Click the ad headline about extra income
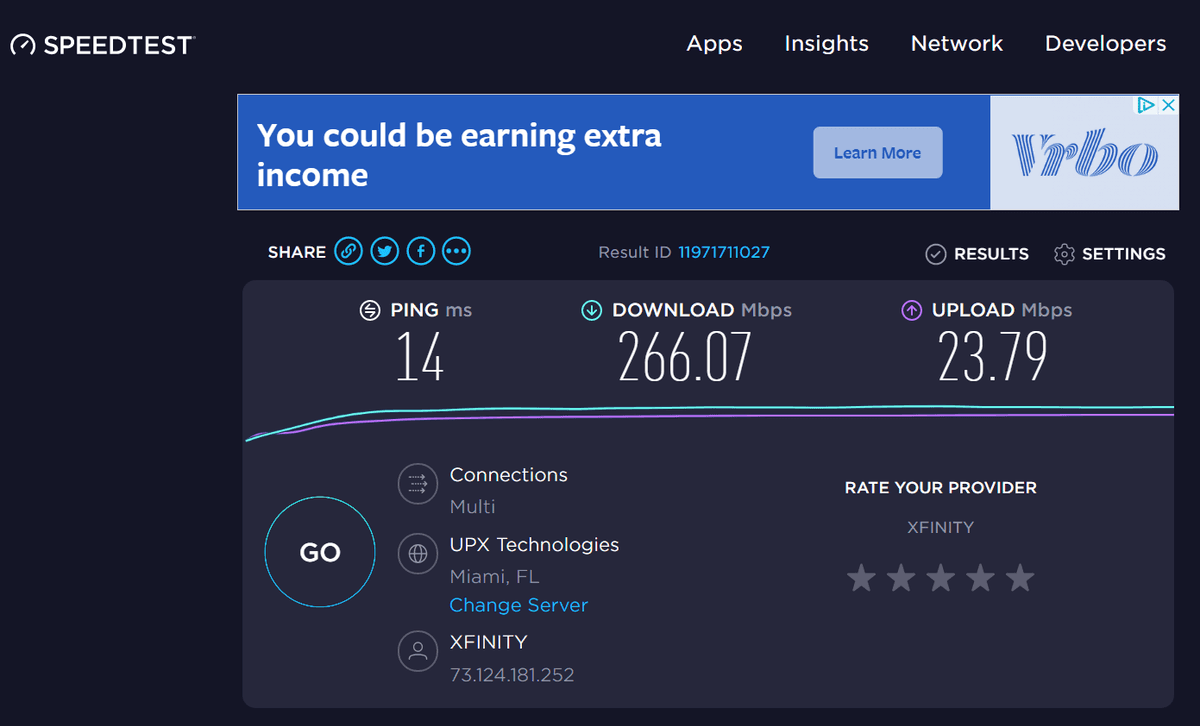This screenshot has width=1200, height=726. 459,154
